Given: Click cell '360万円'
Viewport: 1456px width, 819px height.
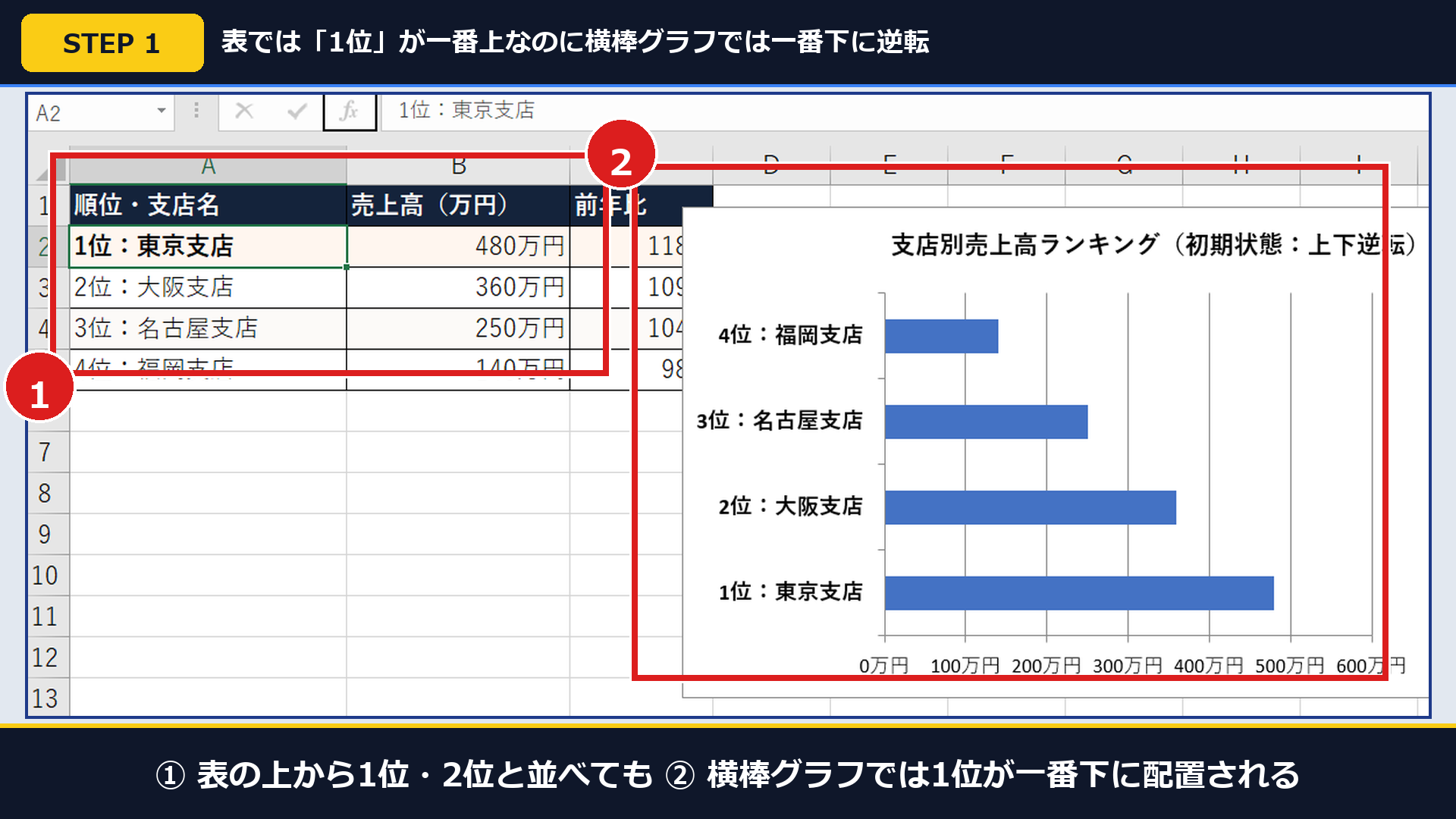Looking at the screenshot, I should tap(458, 287).
